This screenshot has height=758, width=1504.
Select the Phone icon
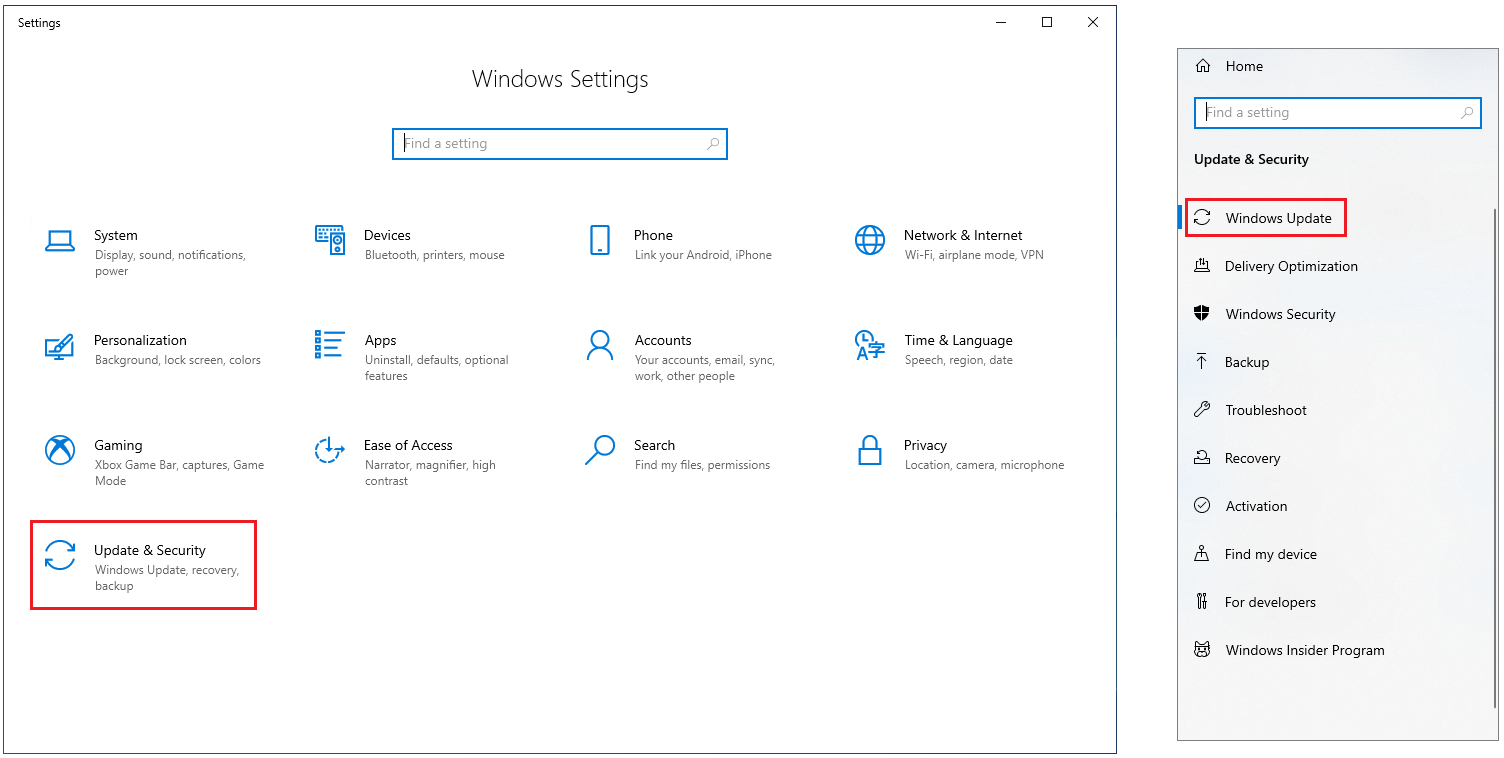[x=600, y=240]
